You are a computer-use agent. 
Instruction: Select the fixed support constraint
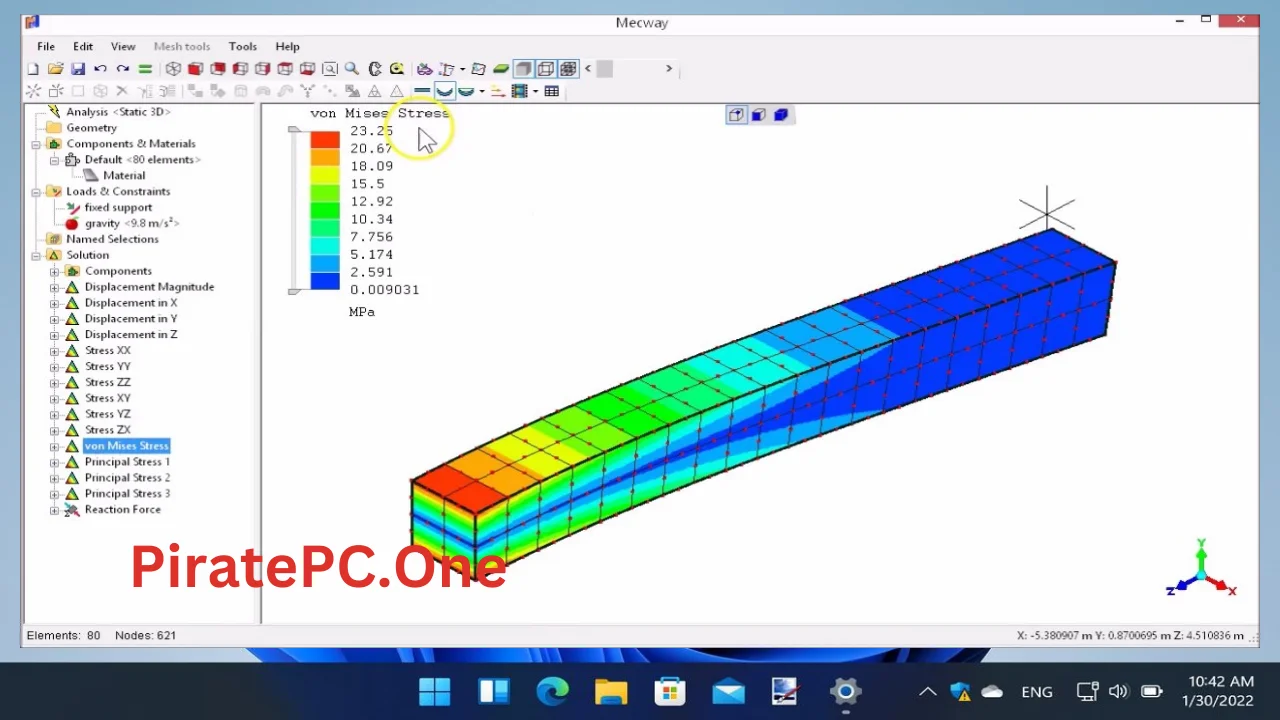(118, 208)
